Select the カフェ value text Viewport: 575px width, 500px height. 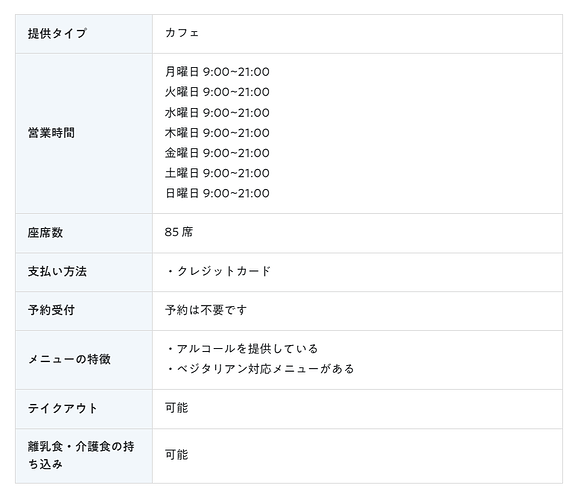182,33
